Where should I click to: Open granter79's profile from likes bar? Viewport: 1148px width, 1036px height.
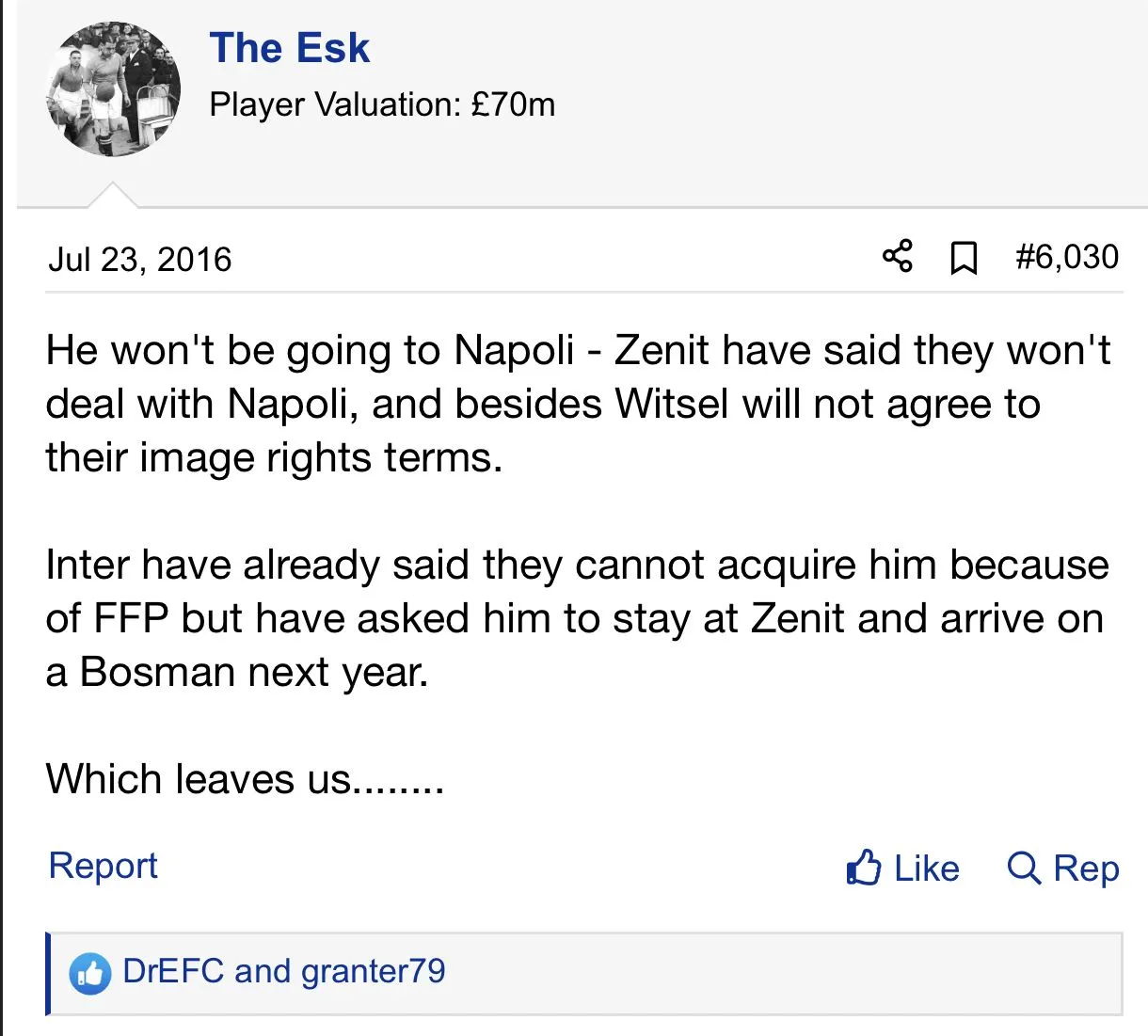374,971
